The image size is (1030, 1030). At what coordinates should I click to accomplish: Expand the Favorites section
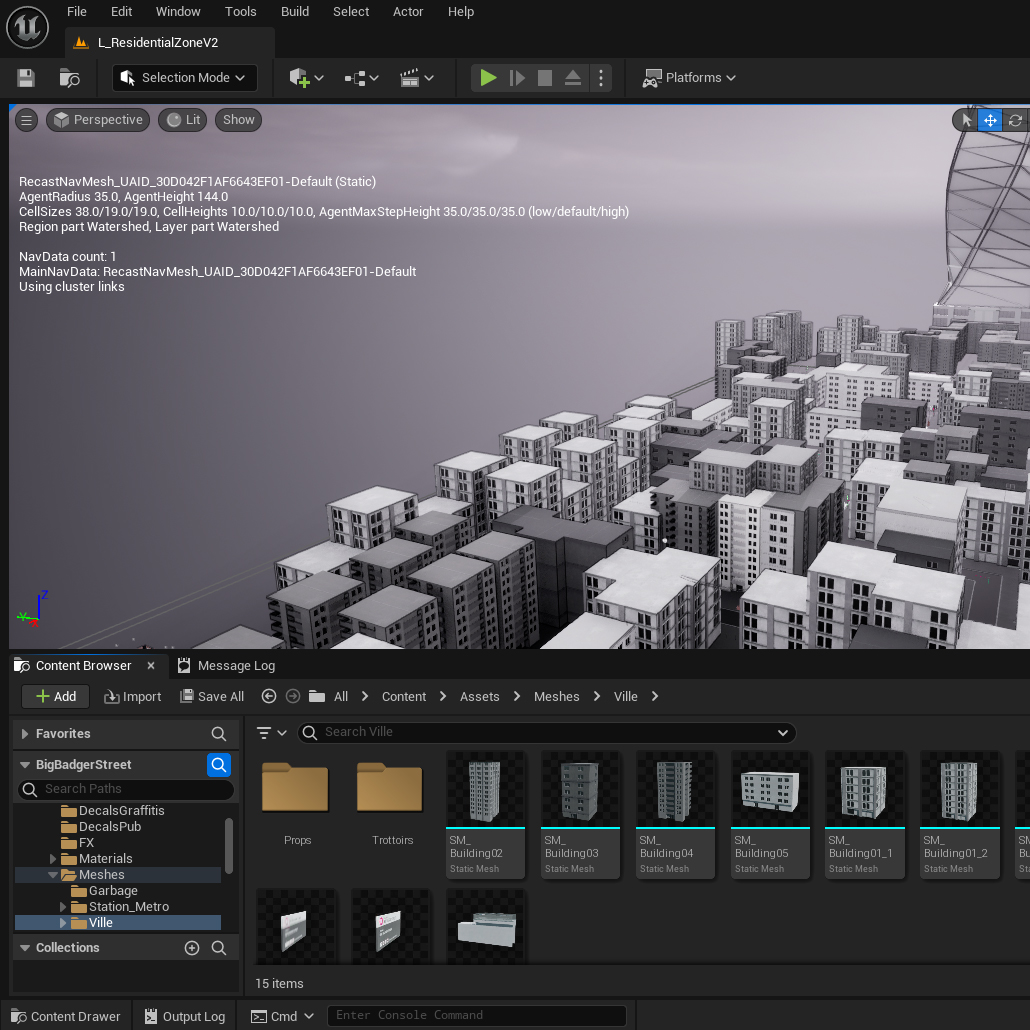25,734
